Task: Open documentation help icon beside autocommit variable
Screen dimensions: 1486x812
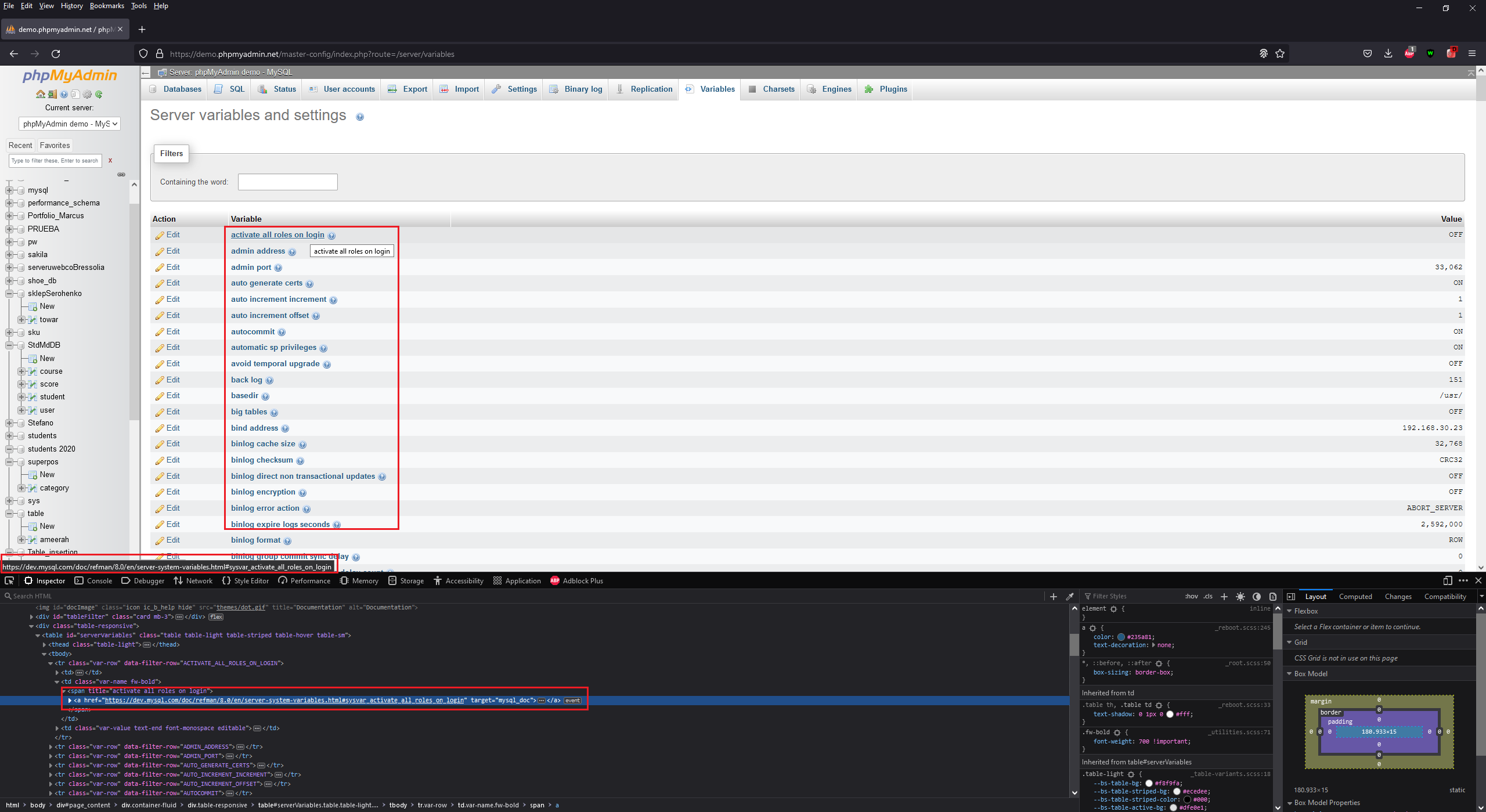Action: coord(282,332)
